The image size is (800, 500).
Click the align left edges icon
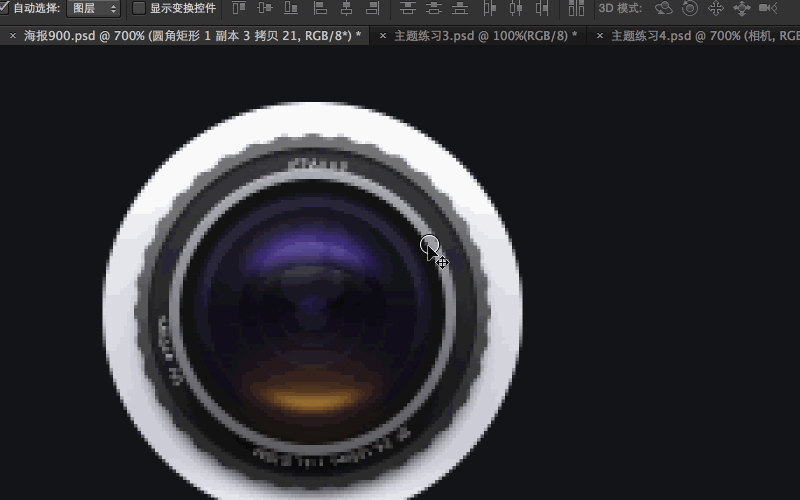(x=320, y=8)
